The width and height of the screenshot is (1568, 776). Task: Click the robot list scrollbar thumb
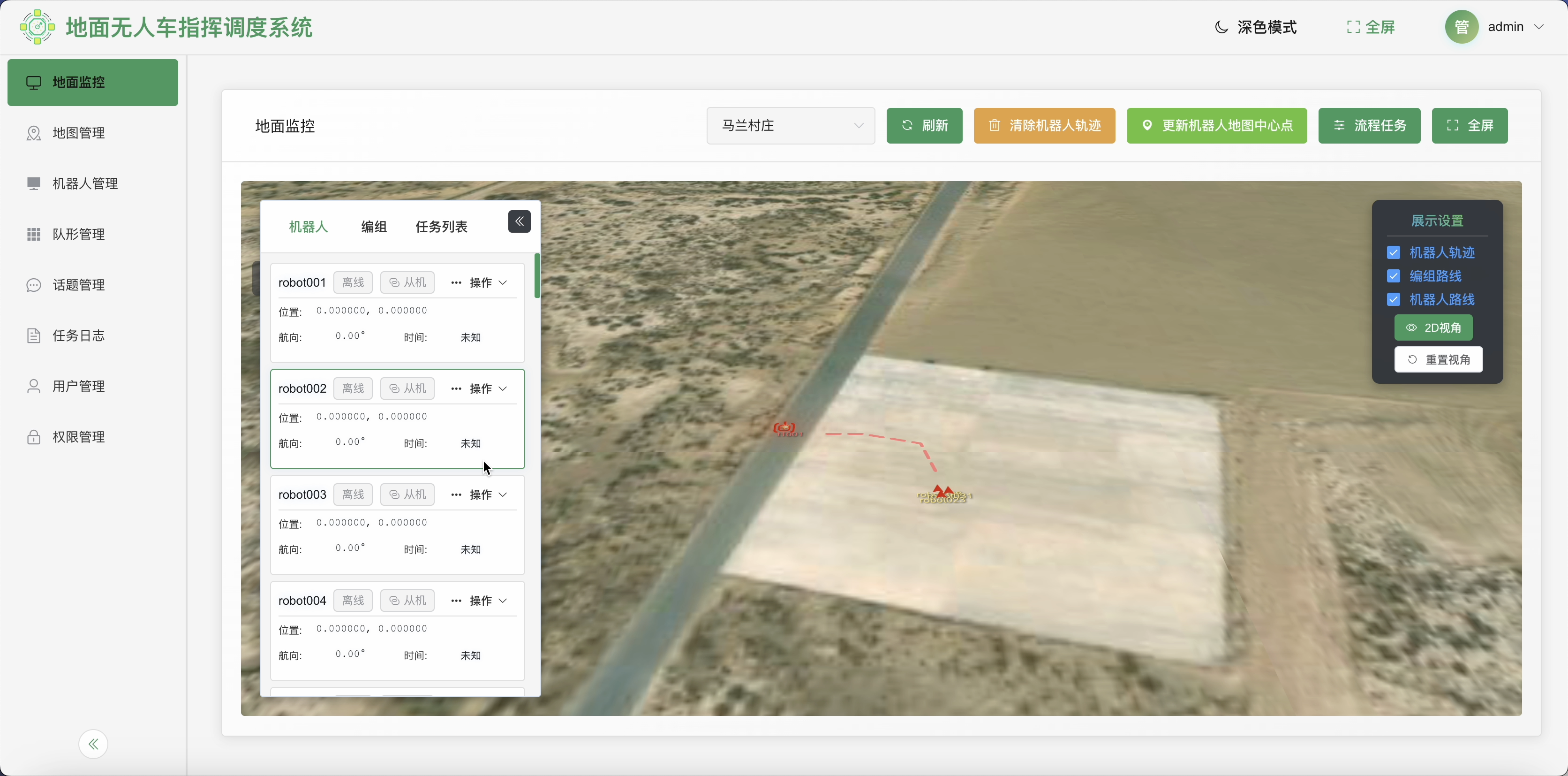coord(537,276)
